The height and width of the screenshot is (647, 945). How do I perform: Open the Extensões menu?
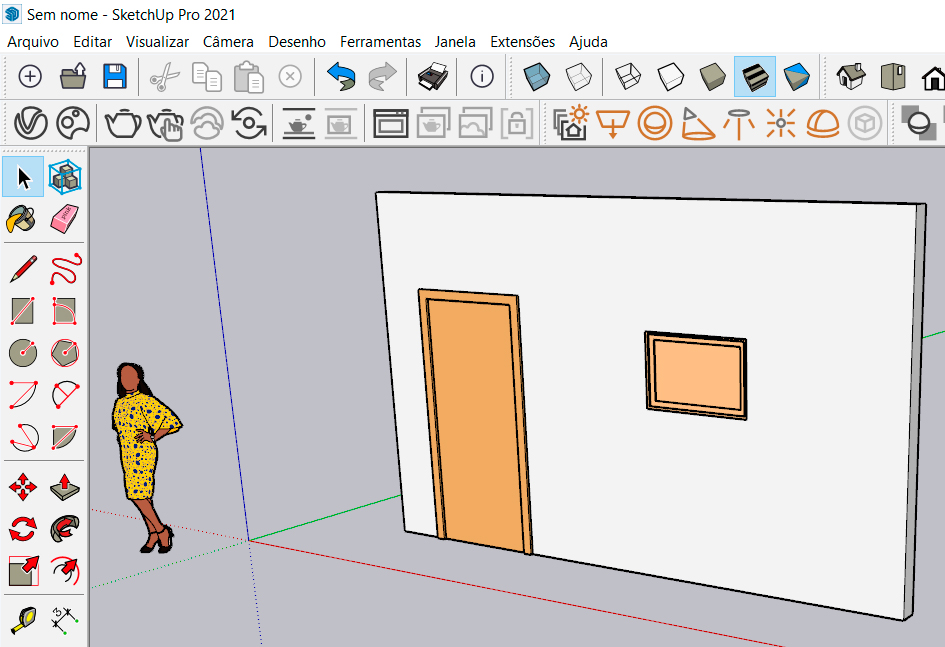[523, 42]
